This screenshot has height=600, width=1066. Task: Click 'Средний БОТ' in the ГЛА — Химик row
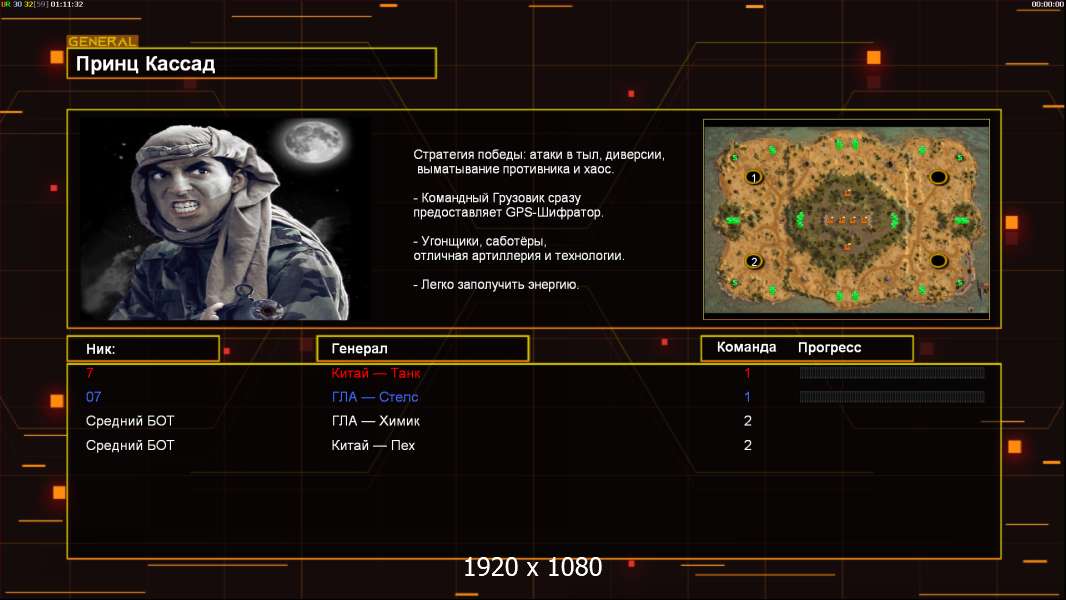[x=130, y=421]
